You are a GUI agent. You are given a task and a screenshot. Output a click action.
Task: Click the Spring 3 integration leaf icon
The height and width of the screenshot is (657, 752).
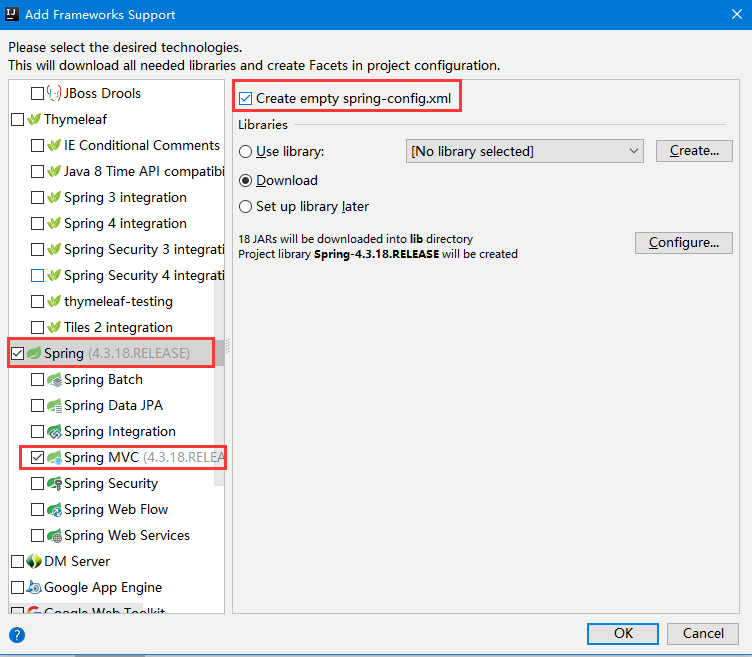tap(54, 197)
